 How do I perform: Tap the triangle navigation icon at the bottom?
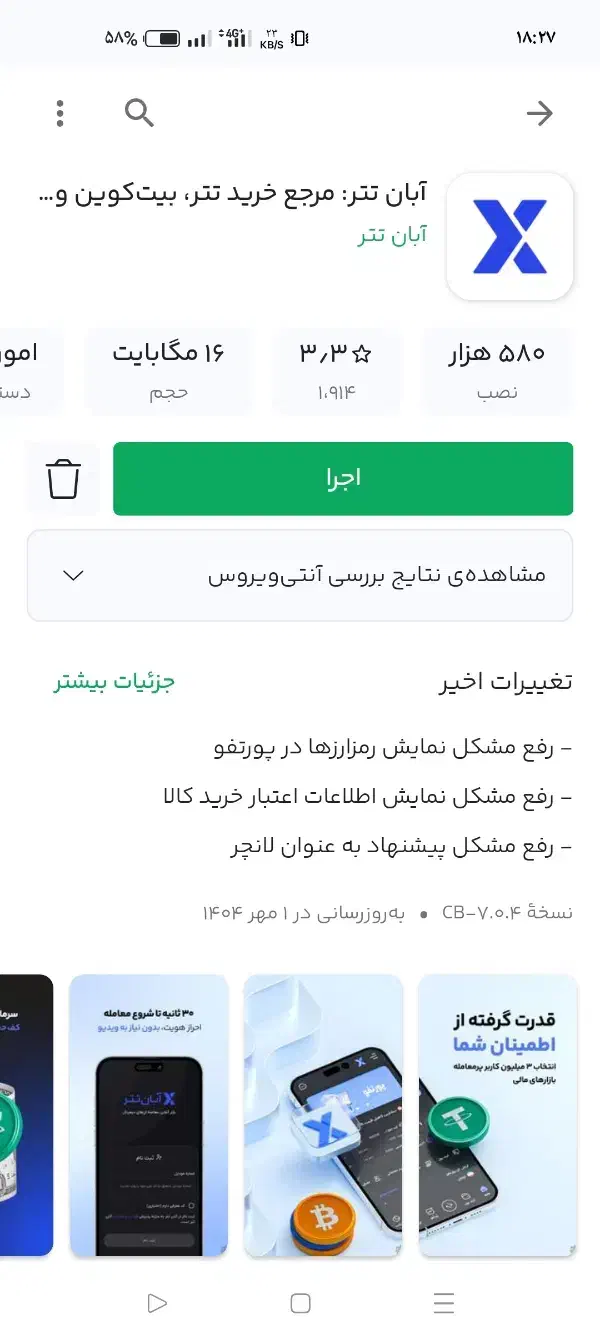[x=157, y=1303]
